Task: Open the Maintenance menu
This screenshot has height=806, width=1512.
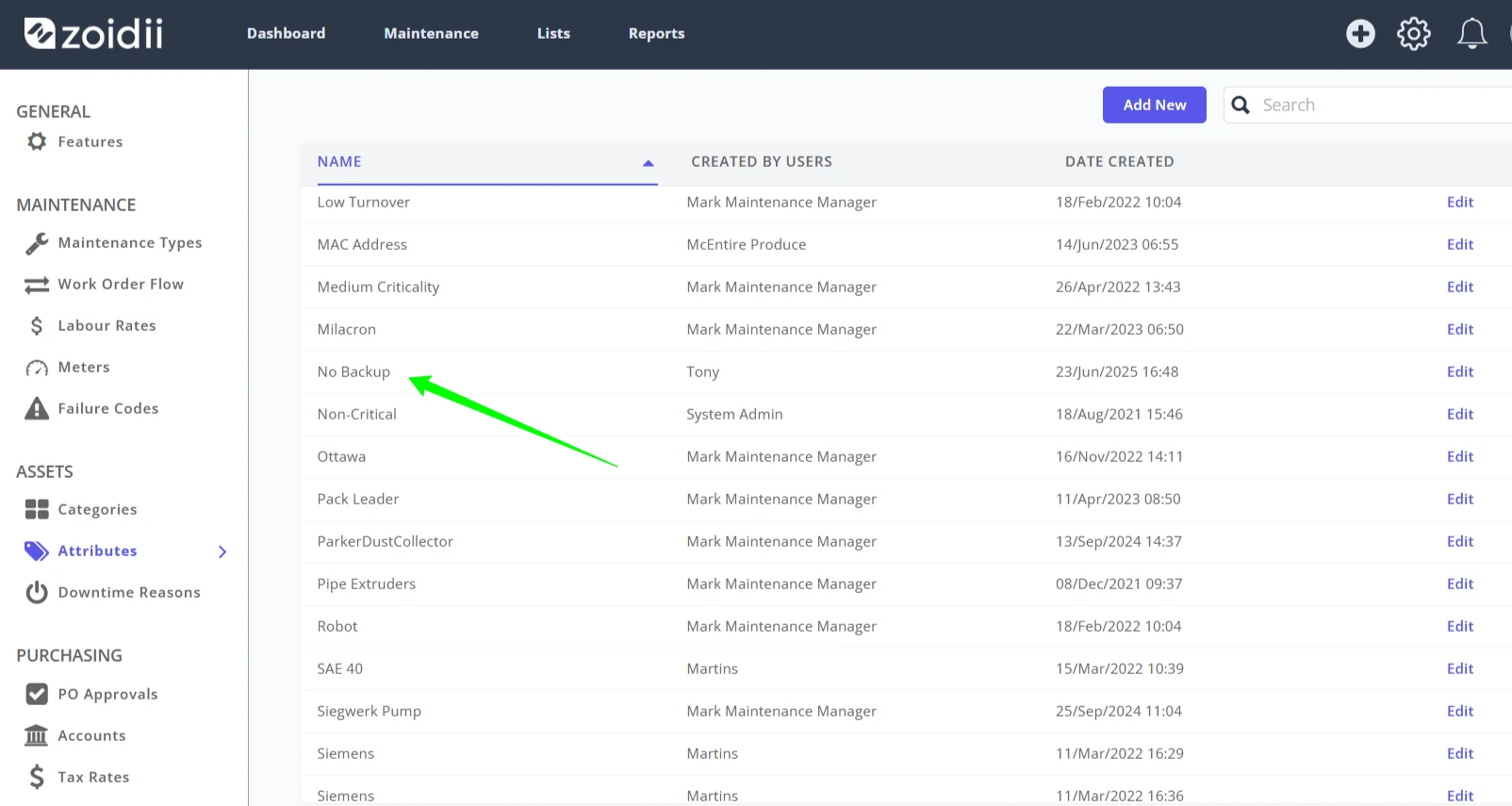Action: pyautogui.click(x=431, y=34)
